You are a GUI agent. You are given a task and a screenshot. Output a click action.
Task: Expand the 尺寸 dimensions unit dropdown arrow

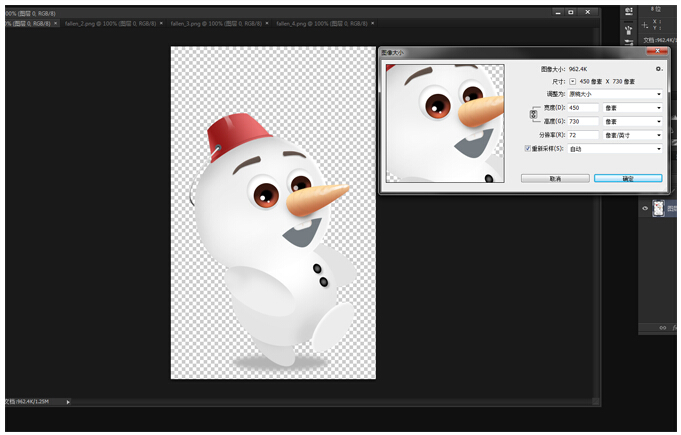click(572, 82)
